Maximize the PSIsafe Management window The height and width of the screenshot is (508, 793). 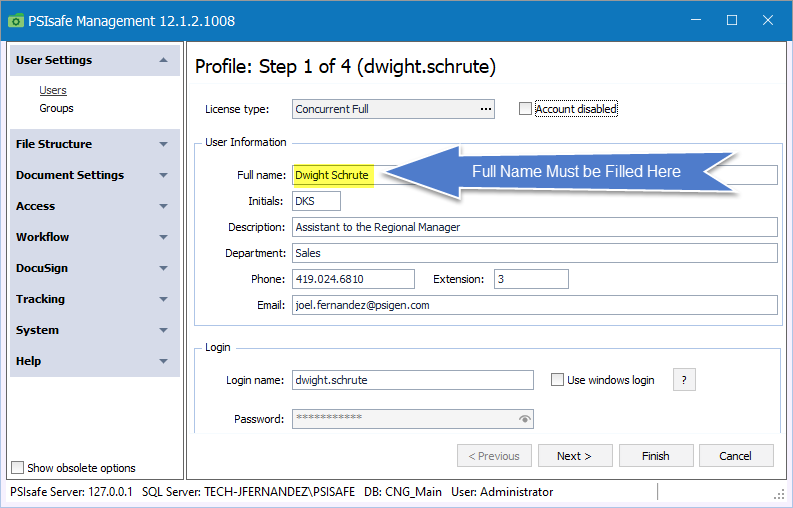[x=732, y=20]
